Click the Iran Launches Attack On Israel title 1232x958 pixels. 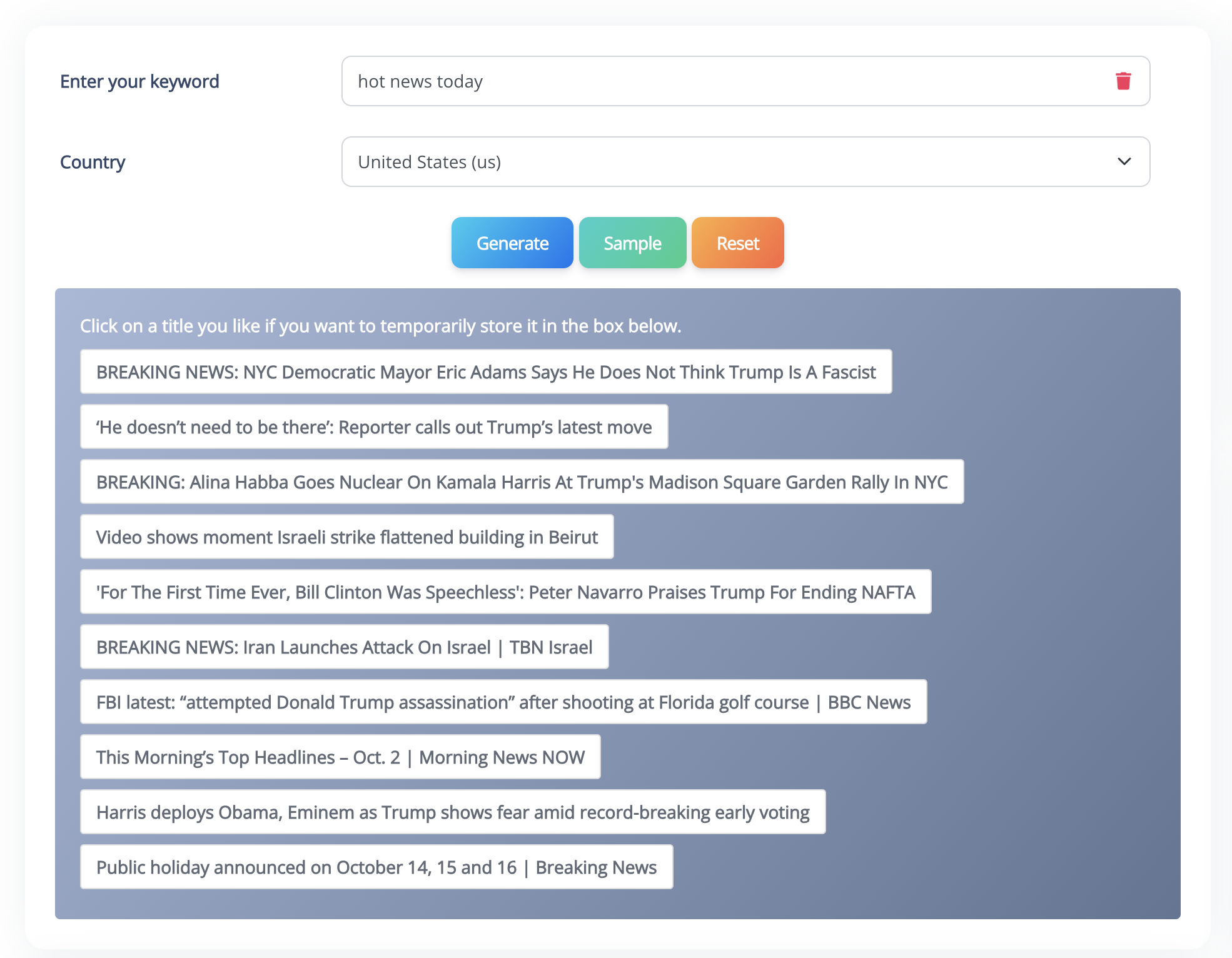(343, 647)
